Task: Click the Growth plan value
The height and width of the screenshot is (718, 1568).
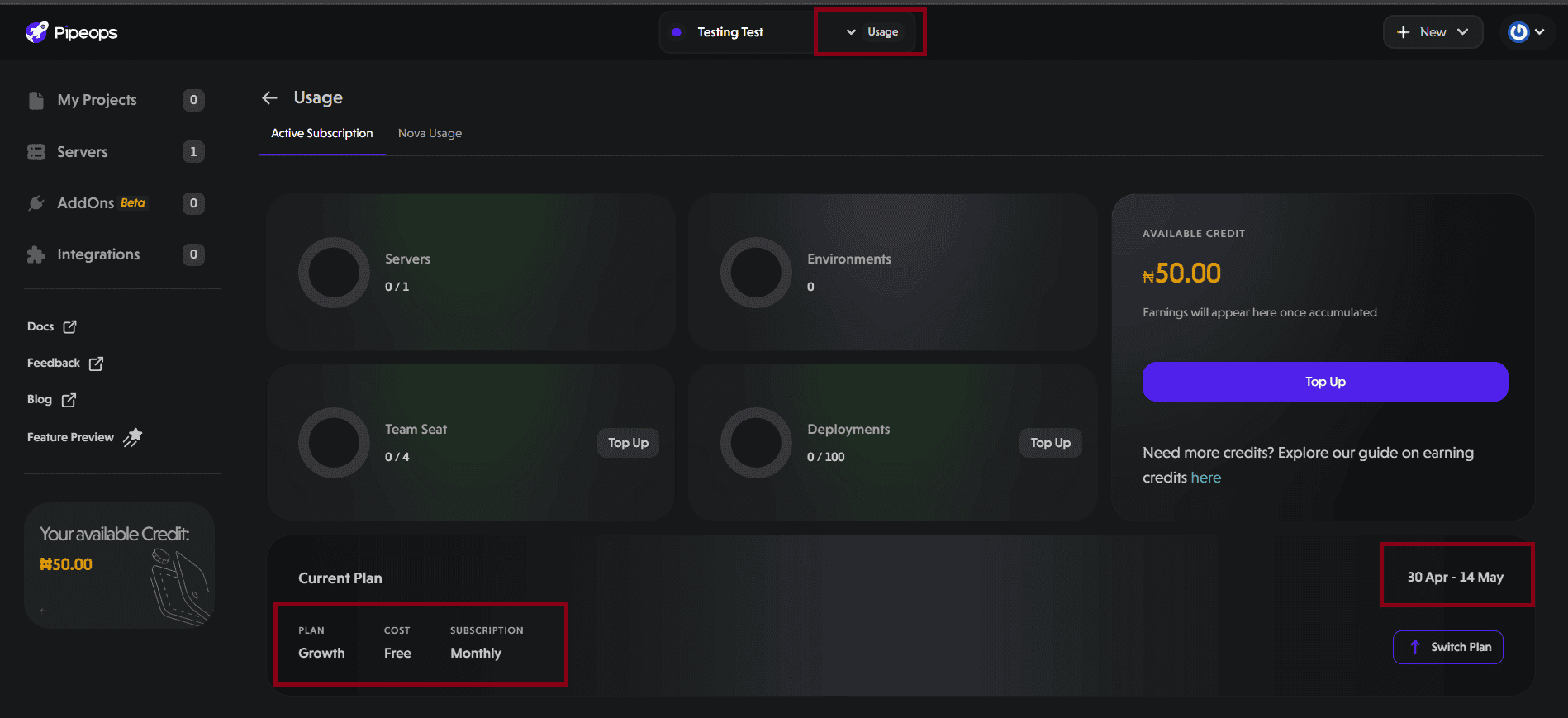Action: [321, 654]
